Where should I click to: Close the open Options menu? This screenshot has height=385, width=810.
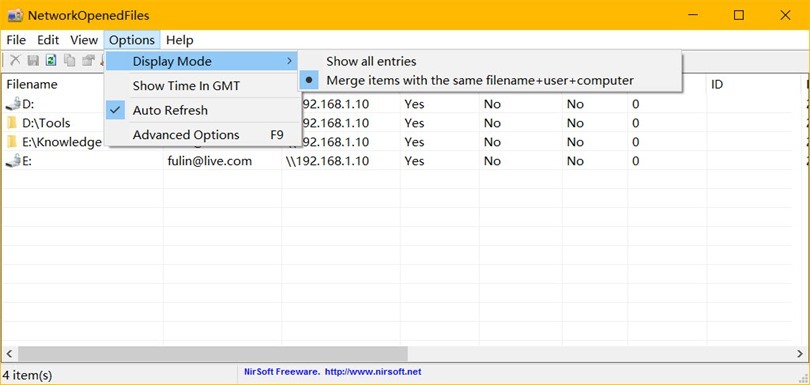click(x=132, y=40)
